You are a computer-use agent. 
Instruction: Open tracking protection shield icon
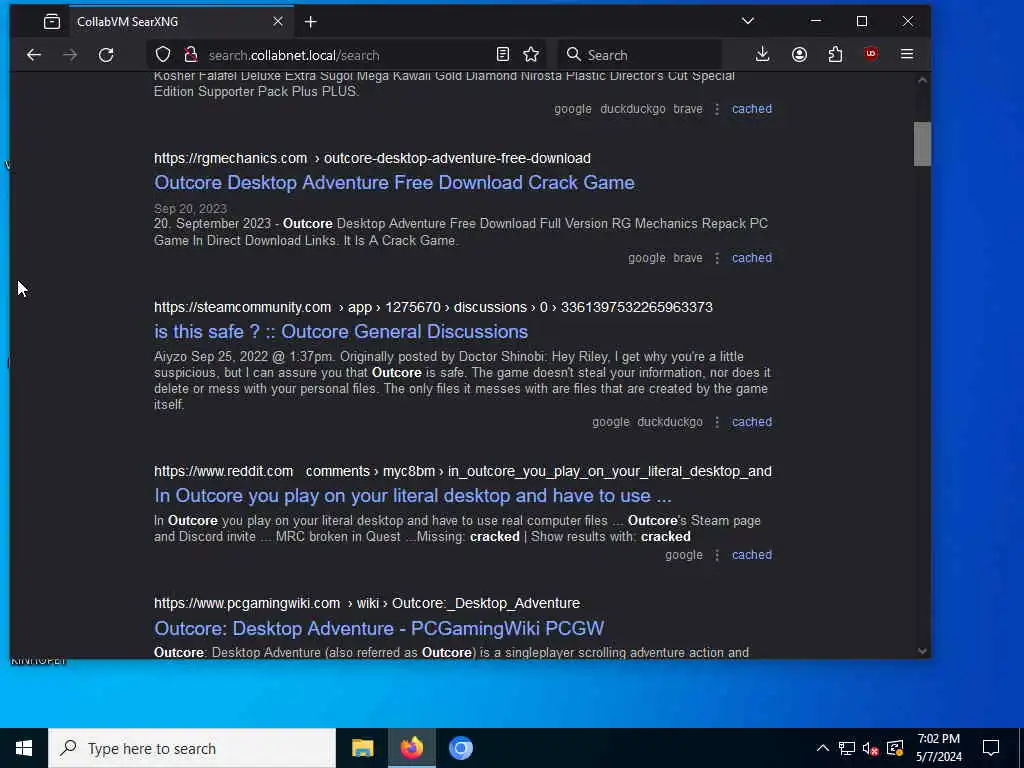(x=163, y=55)
